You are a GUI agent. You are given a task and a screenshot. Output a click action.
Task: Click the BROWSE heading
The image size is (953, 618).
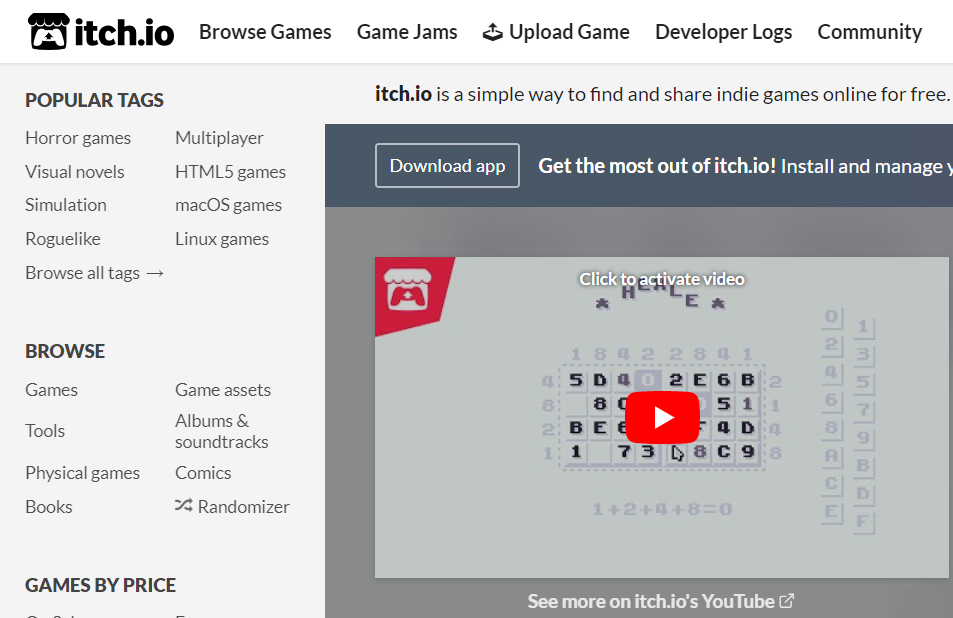65,351
